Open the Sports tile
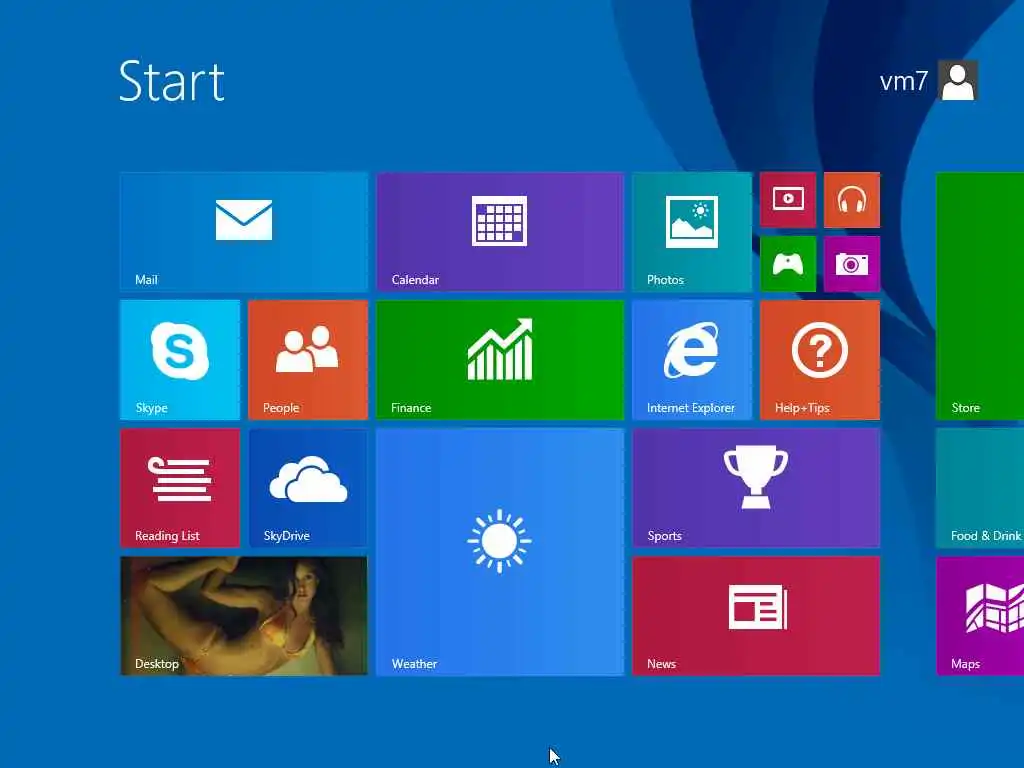 [756, 488]
